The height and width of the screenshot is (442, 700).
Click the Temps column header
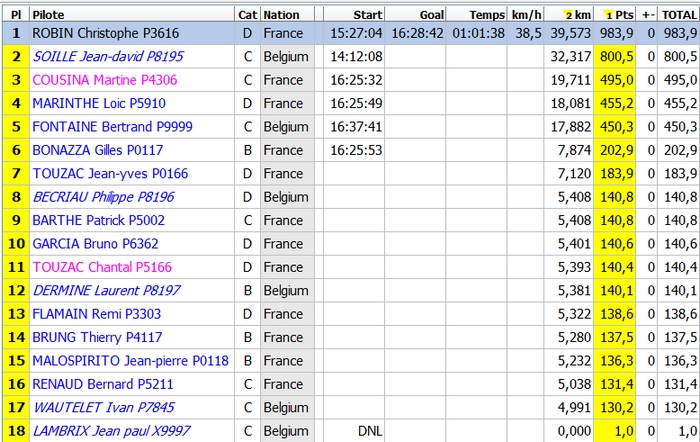(489, 15)
